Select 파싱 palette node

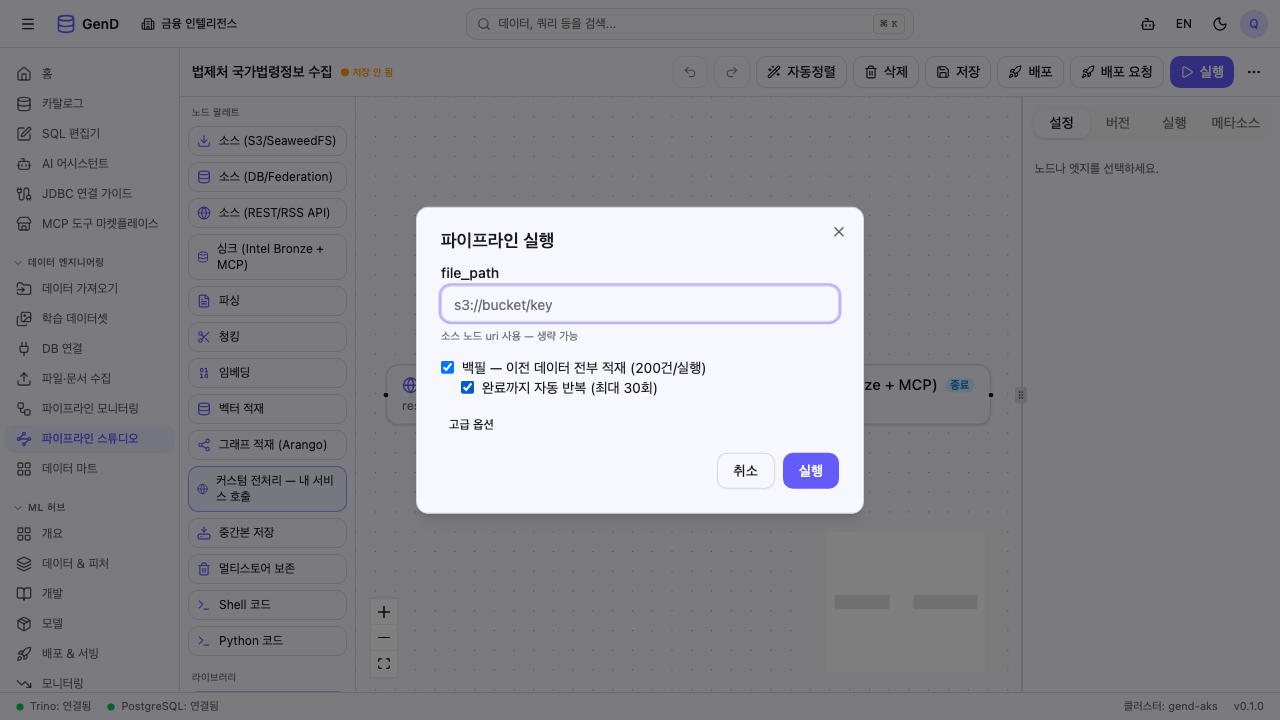267,301
